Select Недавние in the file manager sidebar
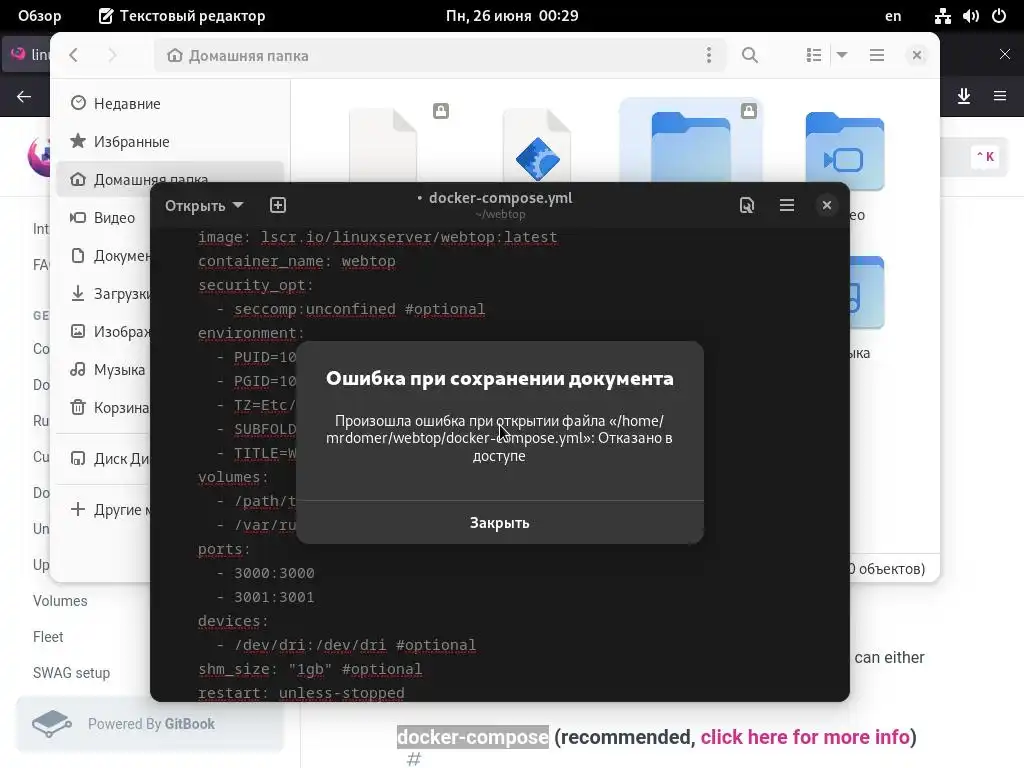1024x768 pixels. click(170, 103)
